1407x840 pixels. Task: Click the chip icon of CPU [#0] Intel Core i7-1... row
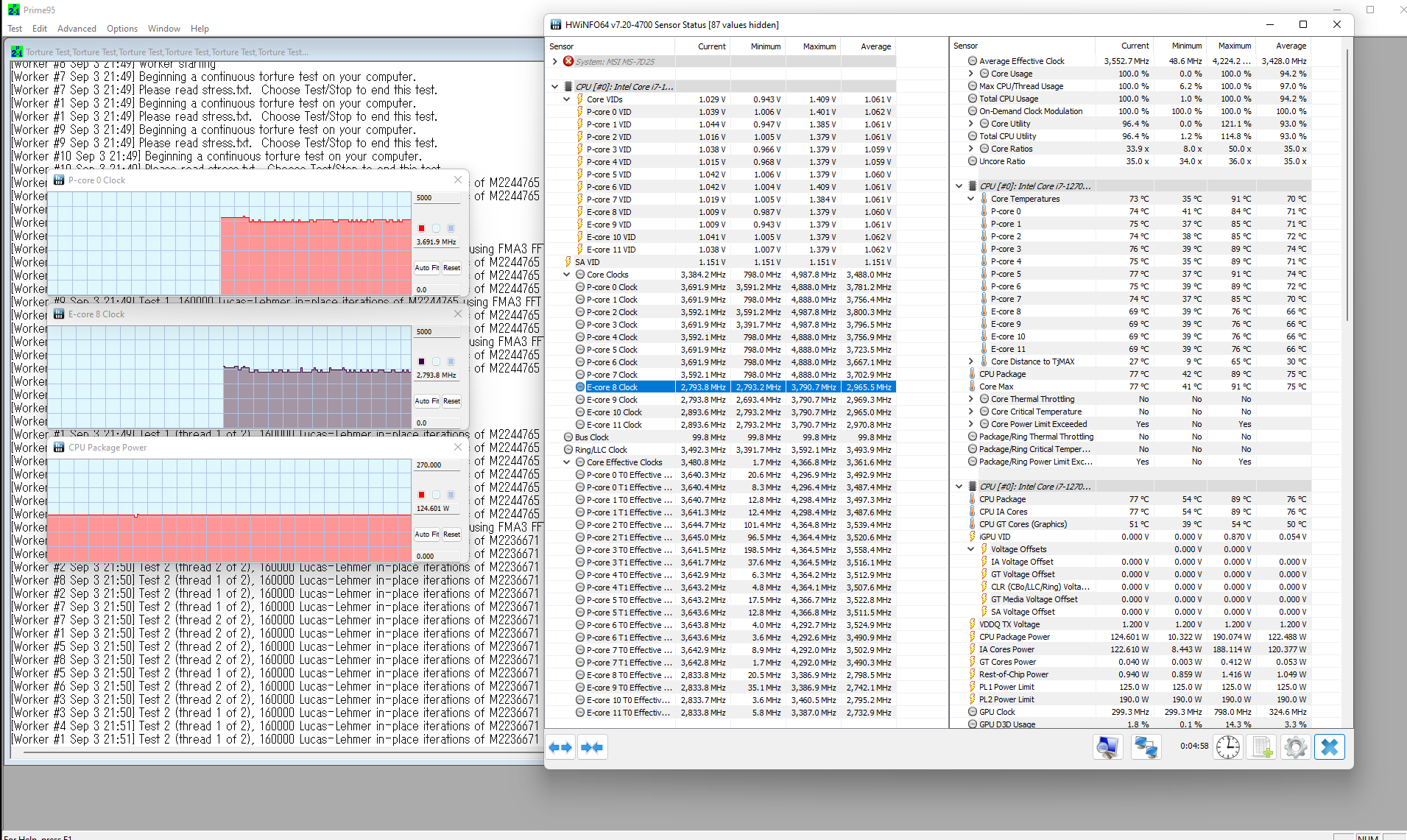point(568,86)
